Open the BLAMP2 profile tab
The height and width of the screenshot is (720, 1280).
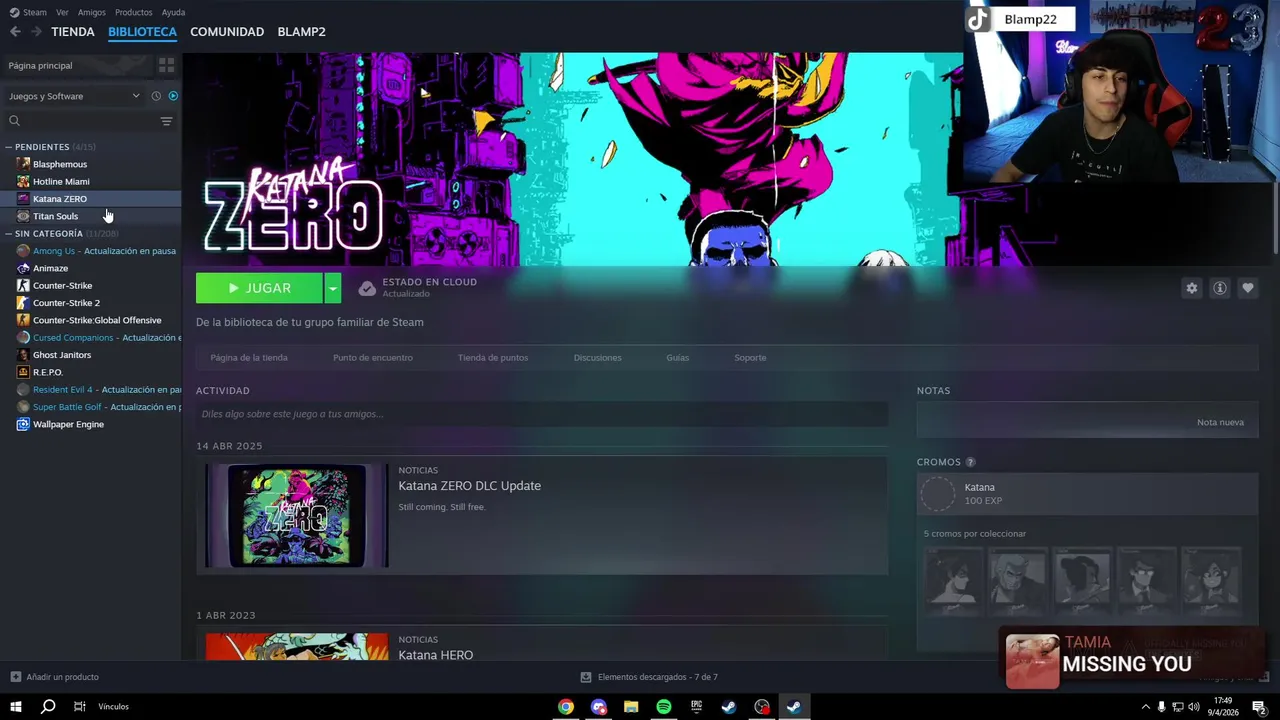tap(301, 32)
